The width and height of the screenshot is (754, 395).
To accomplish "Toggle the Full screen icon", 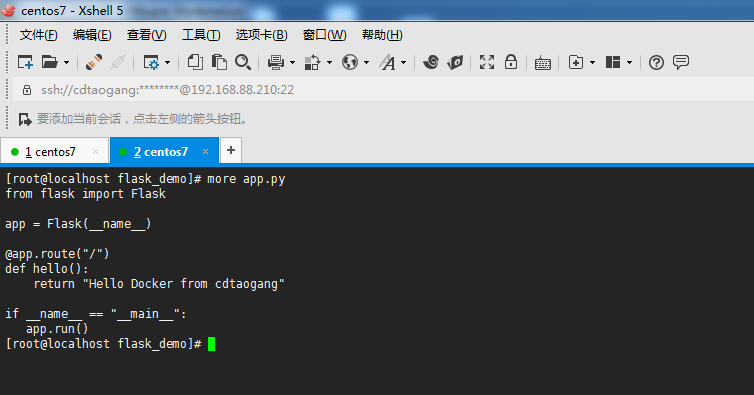I will [x=487, y=62].
